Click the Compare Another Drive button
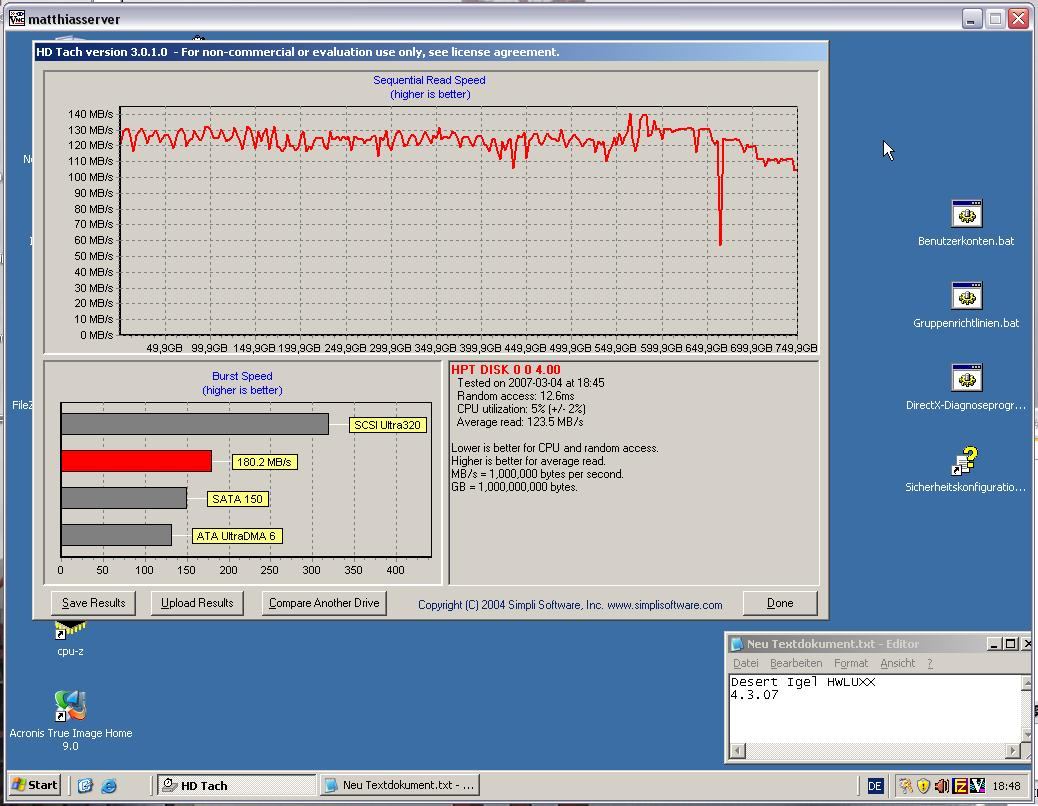Image resolution: width=1038 pixels, height=806 pixels. click(324, 603)
